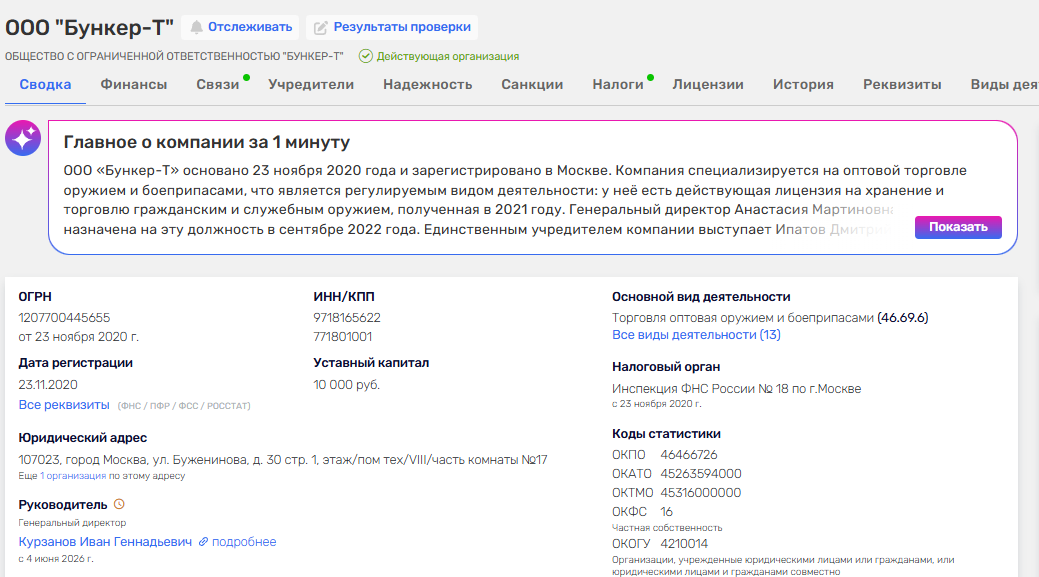Open the История tab
This screenshot has height=577, width=1039.
803,85
